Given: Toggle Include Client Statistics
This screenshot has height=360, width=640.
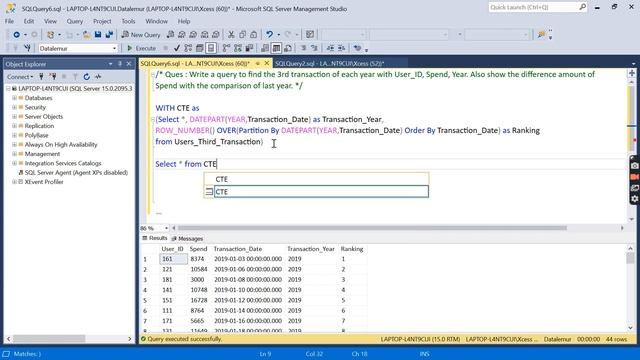Looking at the screenshot, I should (x=249, y=48).
